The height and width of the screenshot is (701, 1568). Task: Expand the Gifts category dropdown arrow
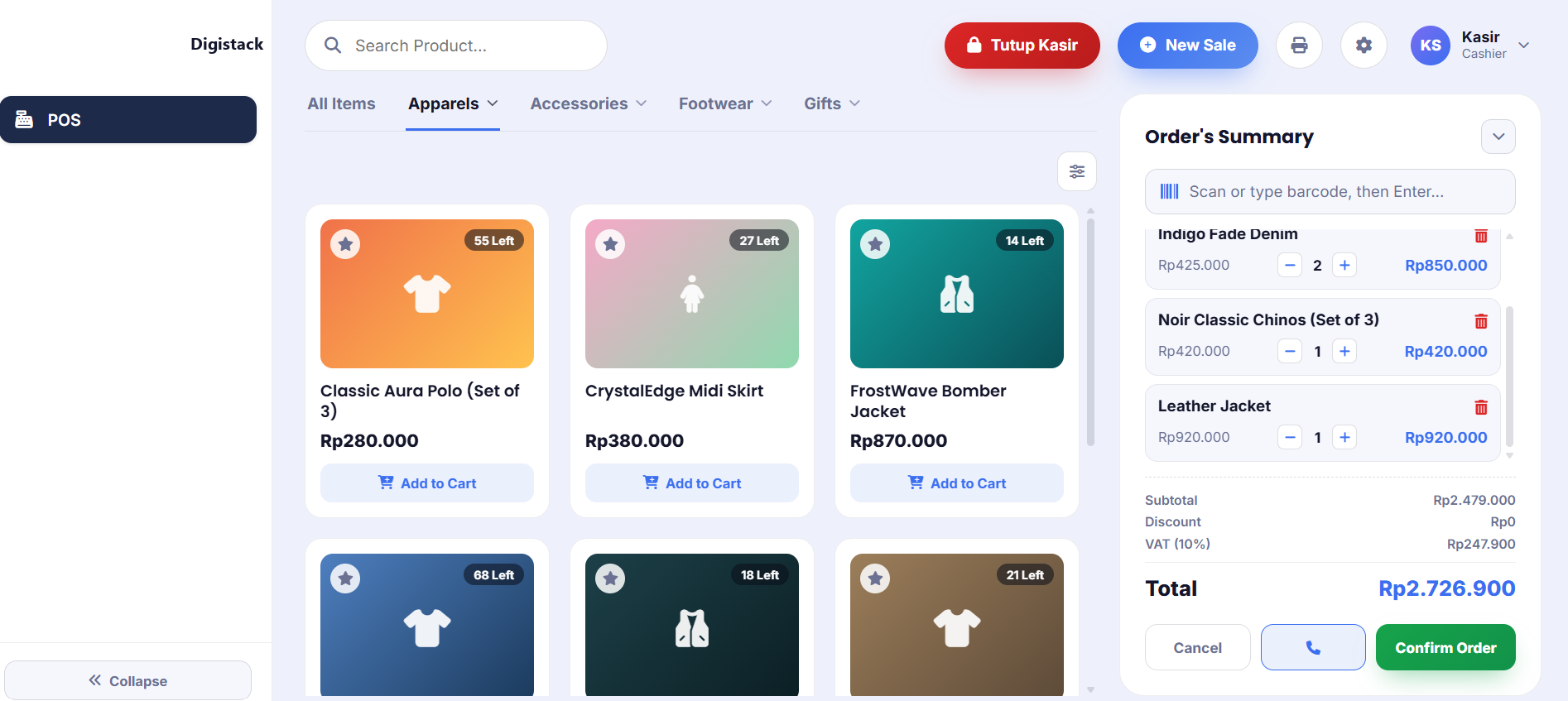(x=855, y=103)
